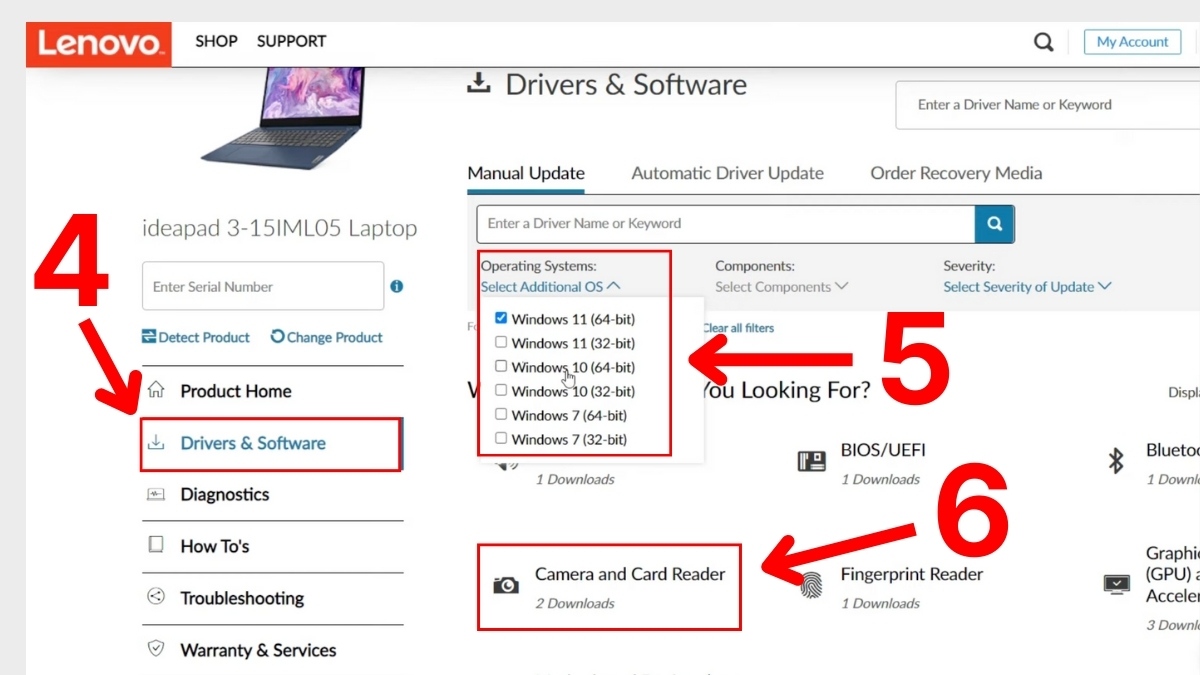Image resolution: width=1200 pixels, height=675 pixels.
Task: Click the top-right driver keyword search box
Action: (x=1047, y=105)
